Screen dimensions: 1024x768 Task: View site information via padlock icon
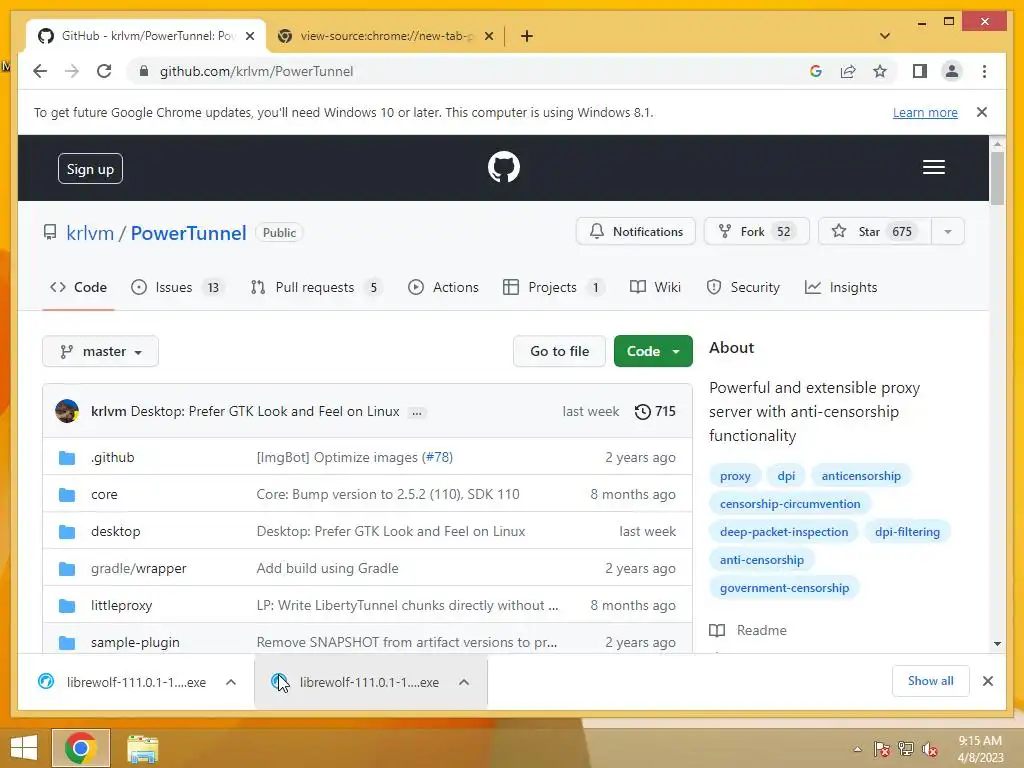[144, 71]
